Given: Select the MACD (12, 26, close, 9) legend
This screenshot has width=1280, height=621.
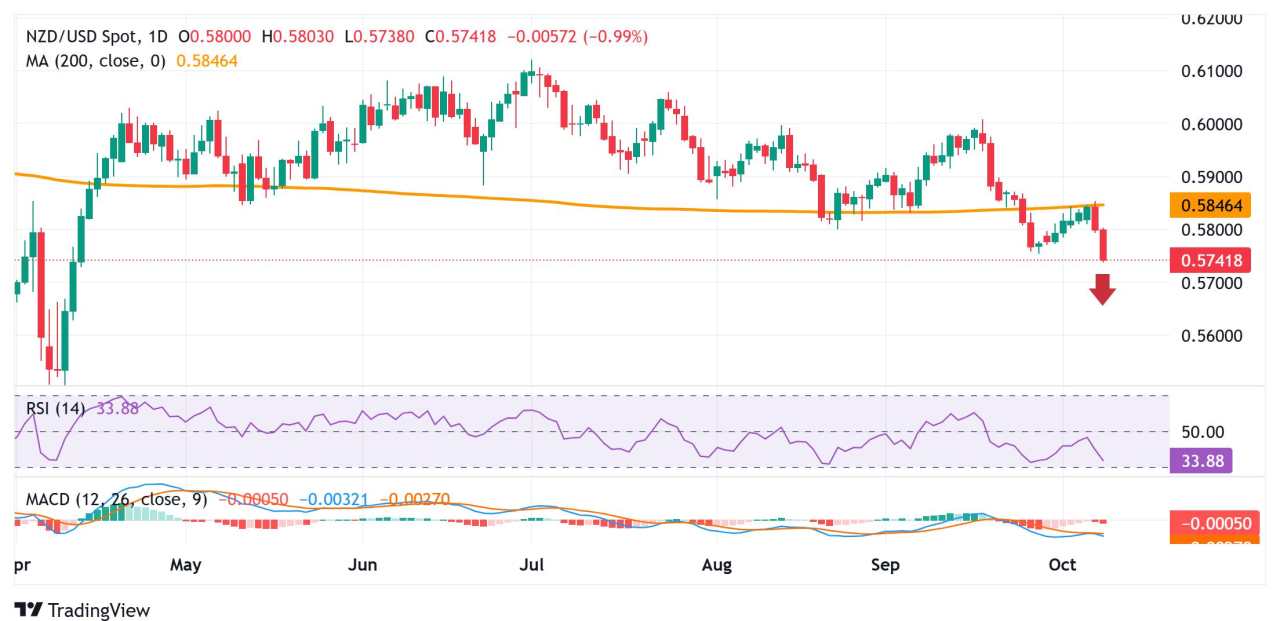Looking at the screenshot, I should pos(110,499).
